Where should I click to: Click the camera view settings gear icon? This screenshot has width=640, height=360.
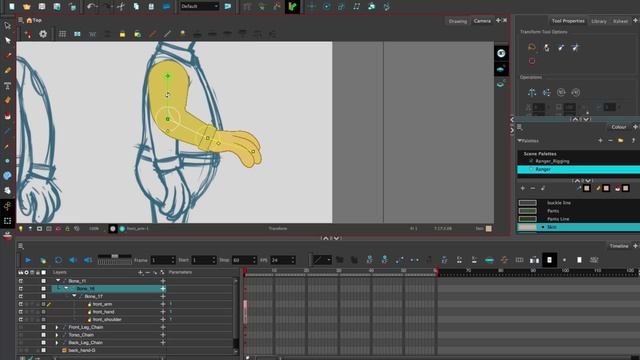[43, 34]
